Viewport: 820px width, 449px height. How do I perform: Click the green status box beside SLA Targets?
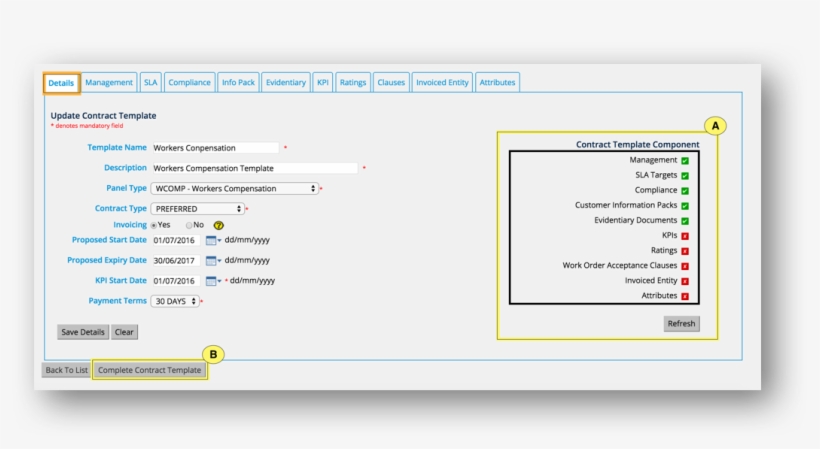pos(685,175)
